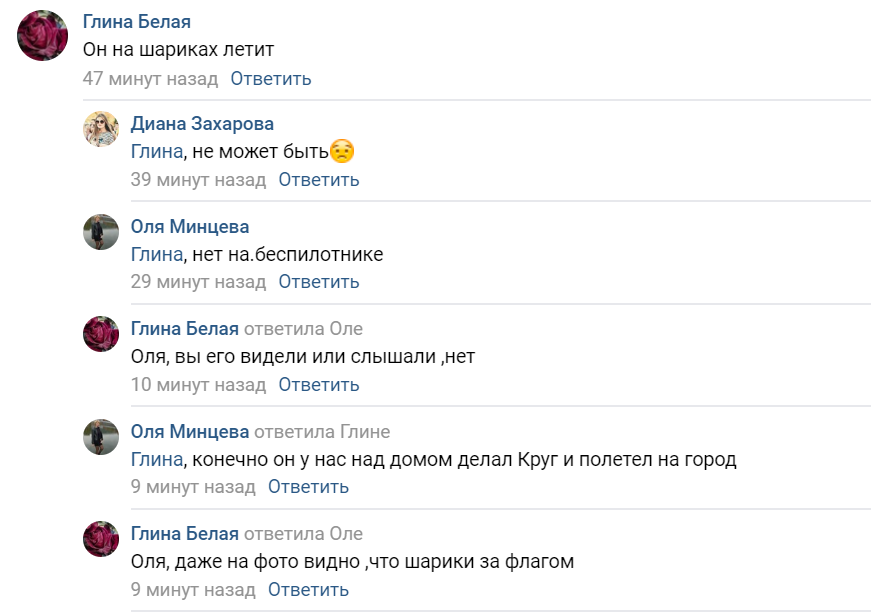Reply to the "Он на шариках летит" comment

271,78
